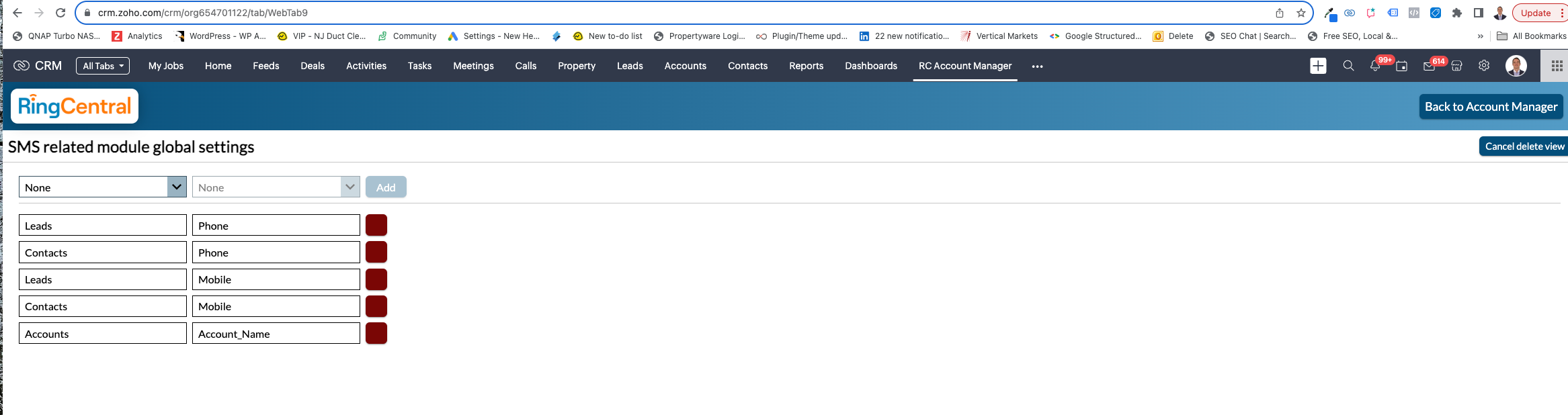Screen dimensions: 1568x415
Task: Open the CRM setup gear icon
Action: point(1484,66)
